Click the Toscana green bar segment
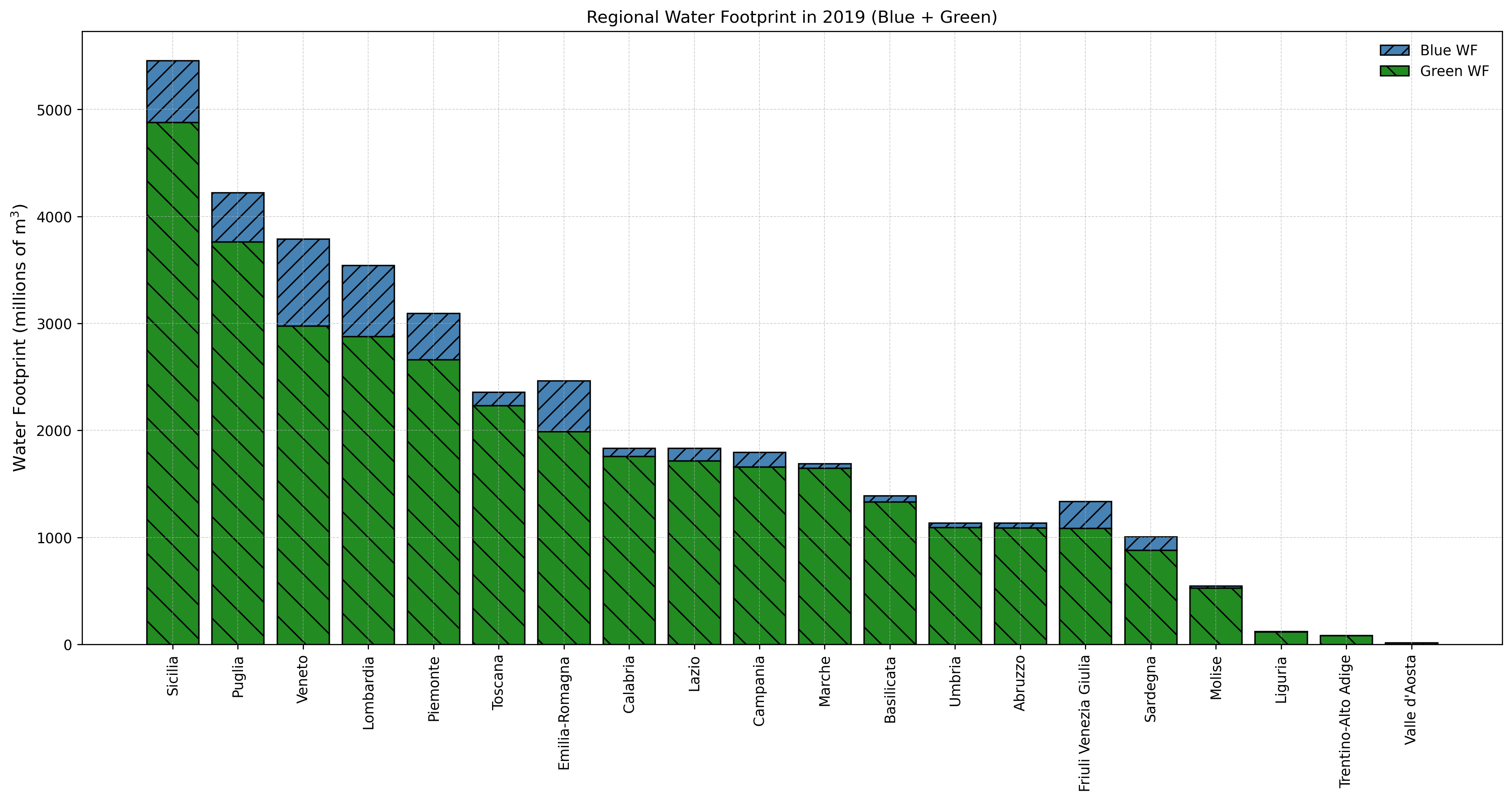This screenshot has width=1512, height=802. (x=498, y=525)
